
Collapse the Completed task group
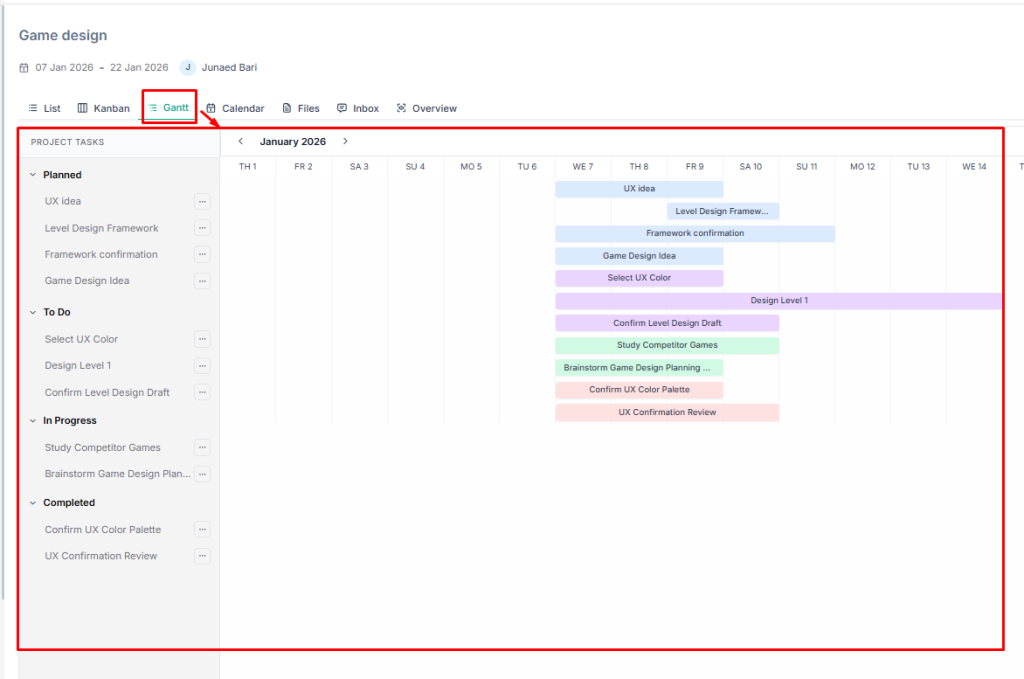pos(33,503)
